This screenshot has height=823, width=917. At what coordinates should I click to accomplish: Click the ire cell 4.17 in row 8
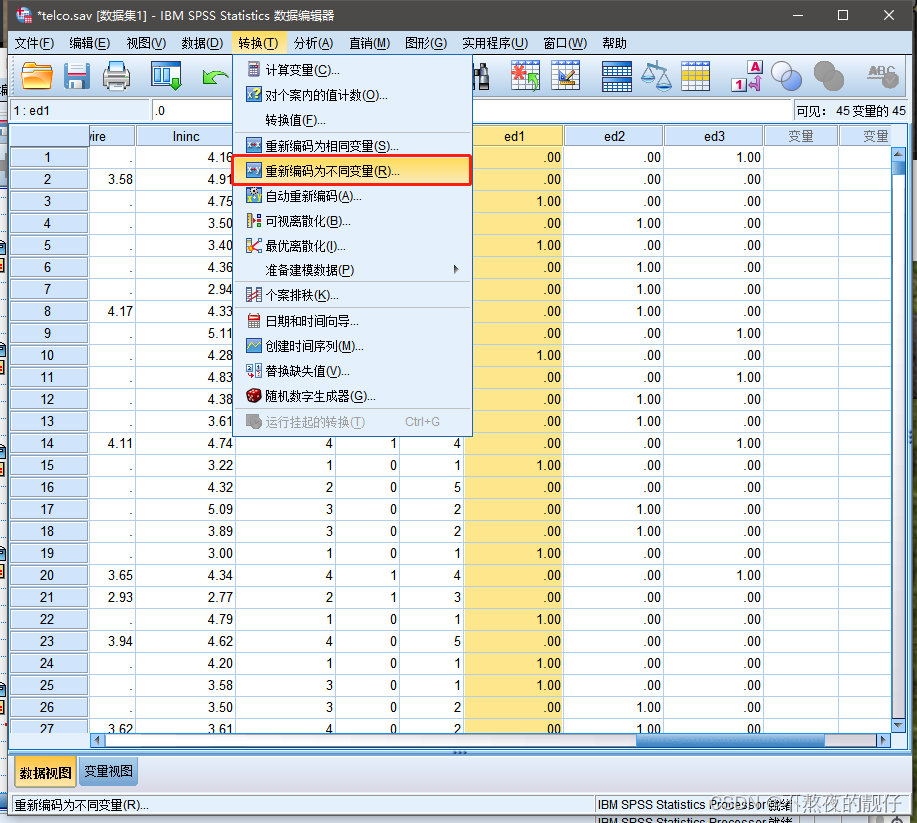coord(112,311)
